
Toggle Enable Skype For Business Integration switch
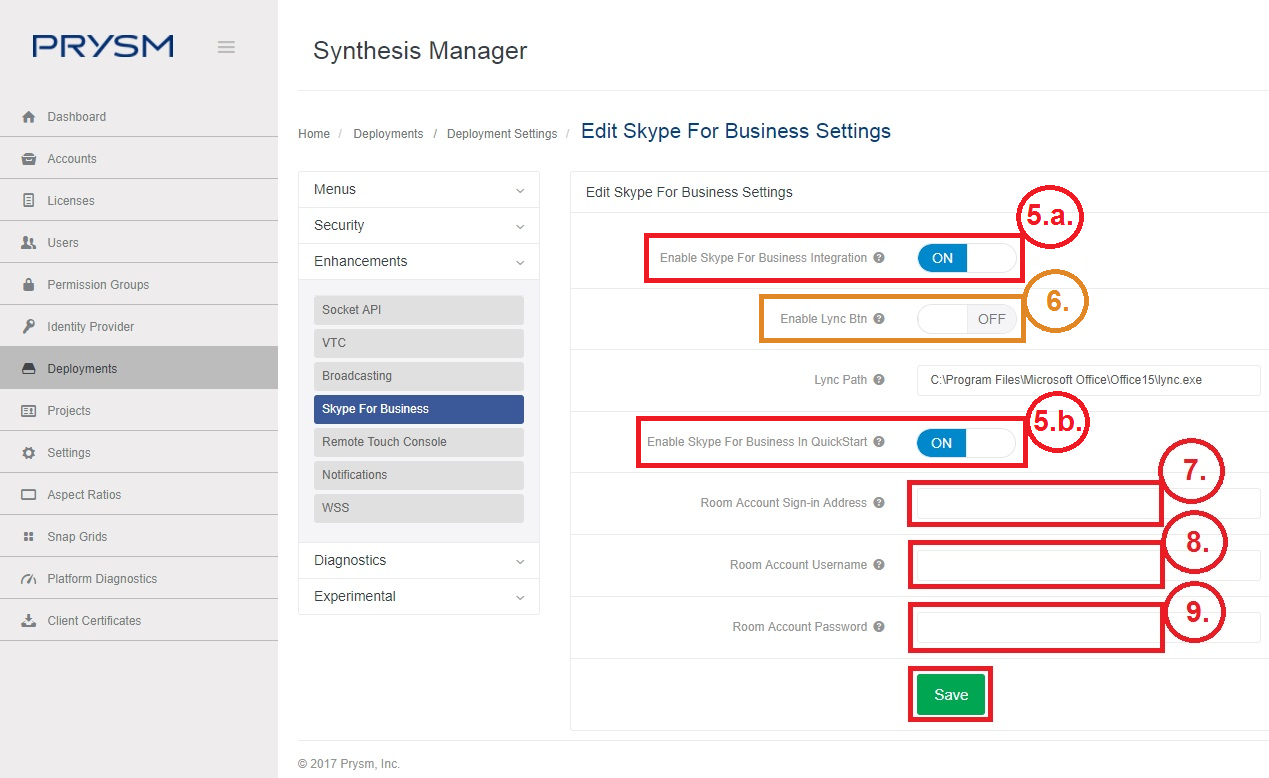click(967, 258)
